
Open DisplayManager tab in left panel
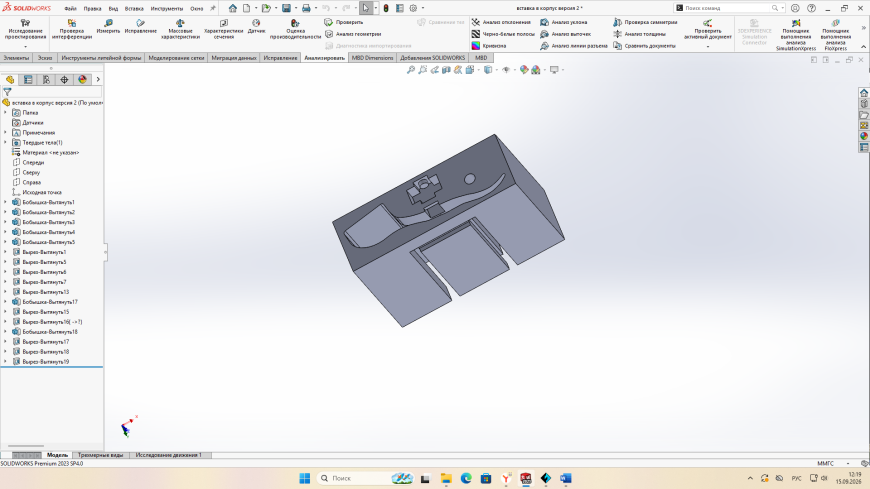point(83,80)
